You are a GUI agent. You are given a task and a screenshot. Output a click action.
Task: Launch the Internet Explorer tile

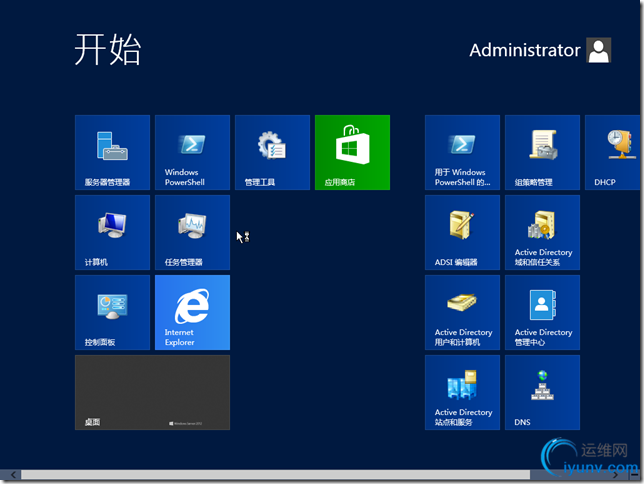tap(192, 313)
